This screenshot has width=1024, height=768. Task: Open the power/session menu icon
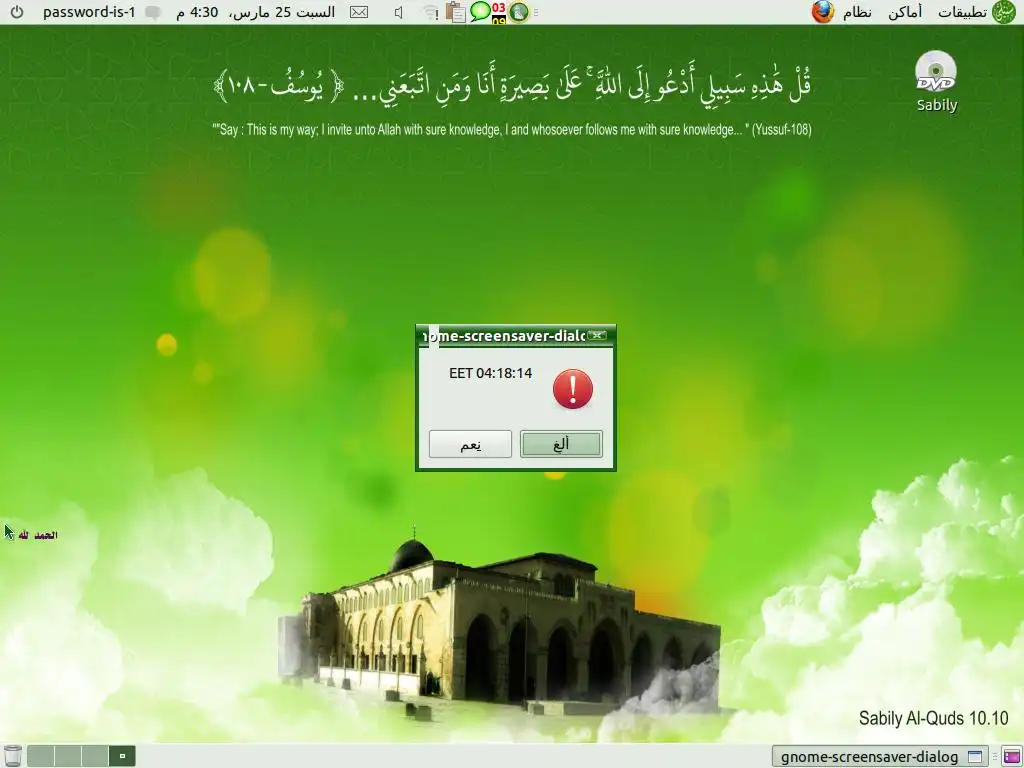pyautogui.click(x=17, y=12)
